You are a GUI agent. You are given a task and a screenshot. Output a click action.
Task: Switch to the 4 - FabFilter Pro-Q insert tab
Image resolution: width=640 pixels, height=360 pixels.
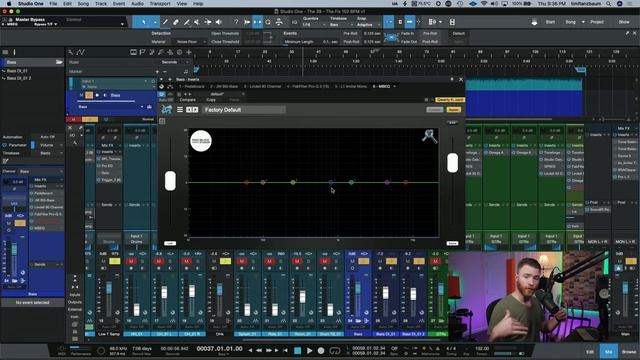pyautogui.click(x=308, y=87)
